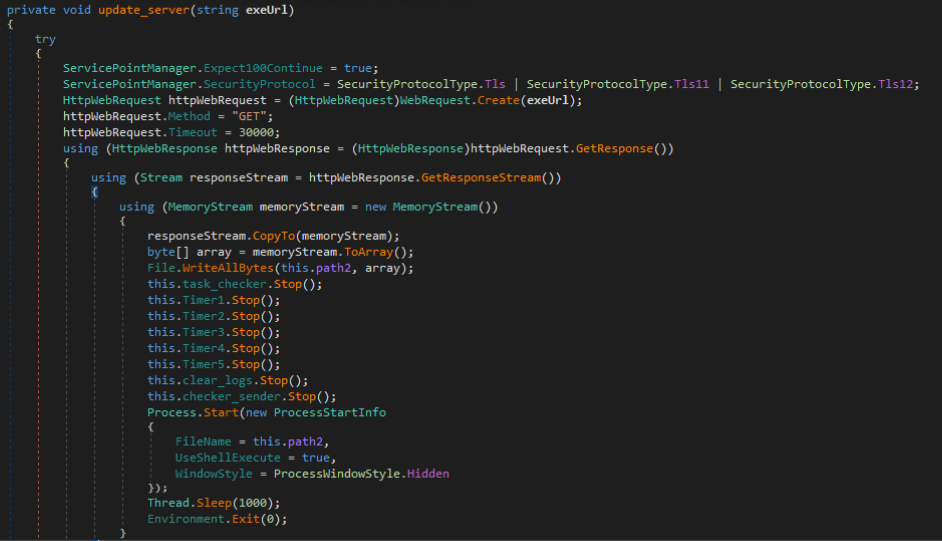The height and width of the screenshot is (541, 942).
Task: Select the Timer3 field
Action: (204, 333)
